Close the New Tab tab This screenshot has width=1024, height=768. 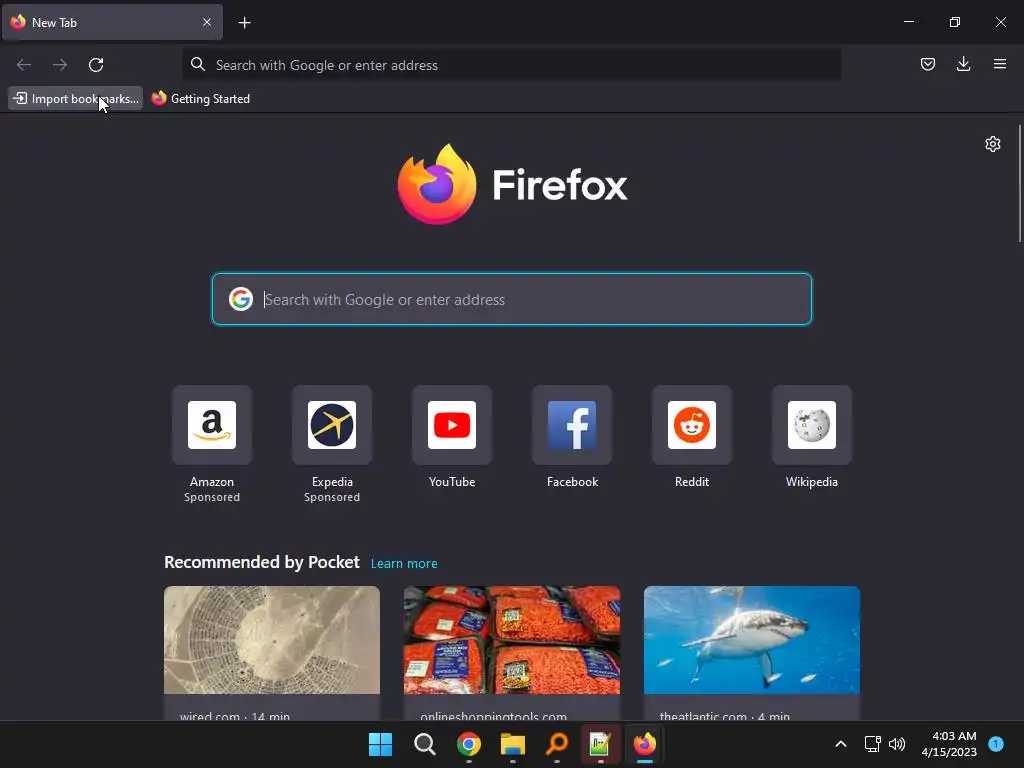click(x=206, y=22)
